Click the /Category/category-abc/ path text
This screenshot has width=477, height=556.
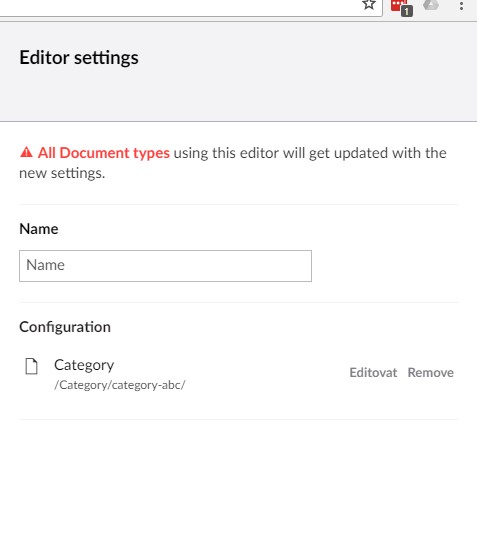(120, 385)
